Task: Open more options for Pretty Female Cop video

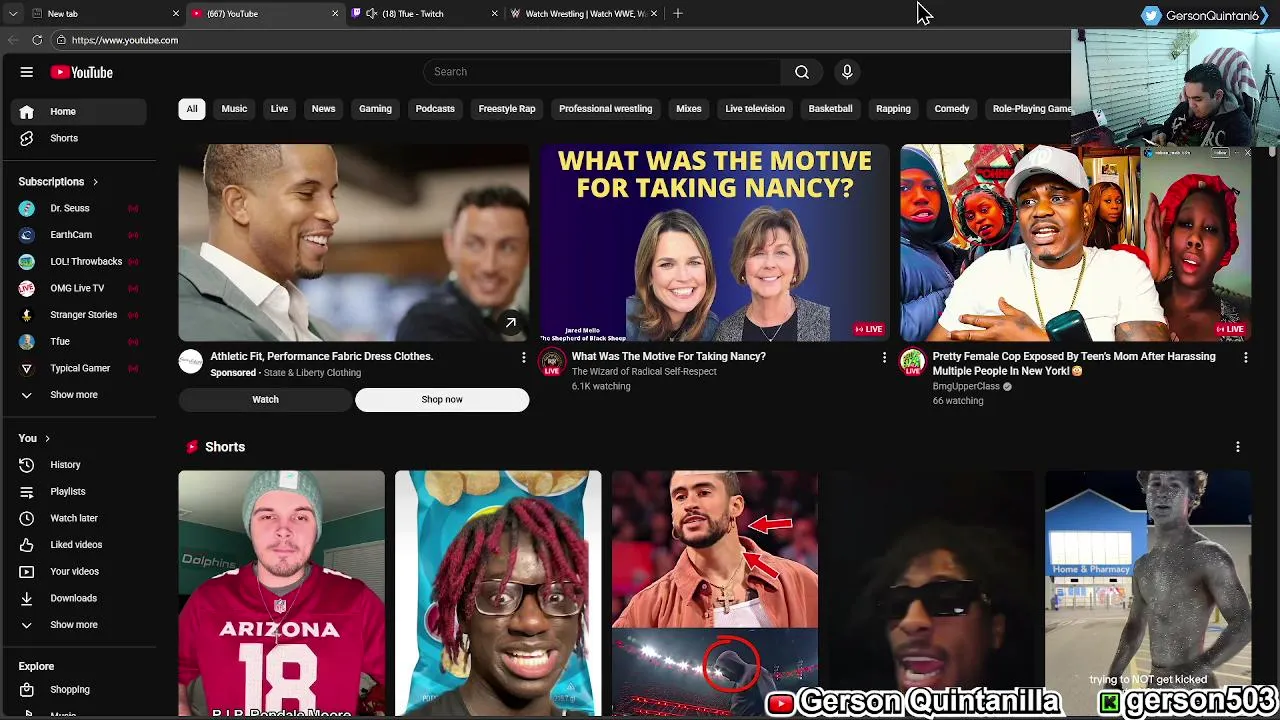Action: 1245,357
